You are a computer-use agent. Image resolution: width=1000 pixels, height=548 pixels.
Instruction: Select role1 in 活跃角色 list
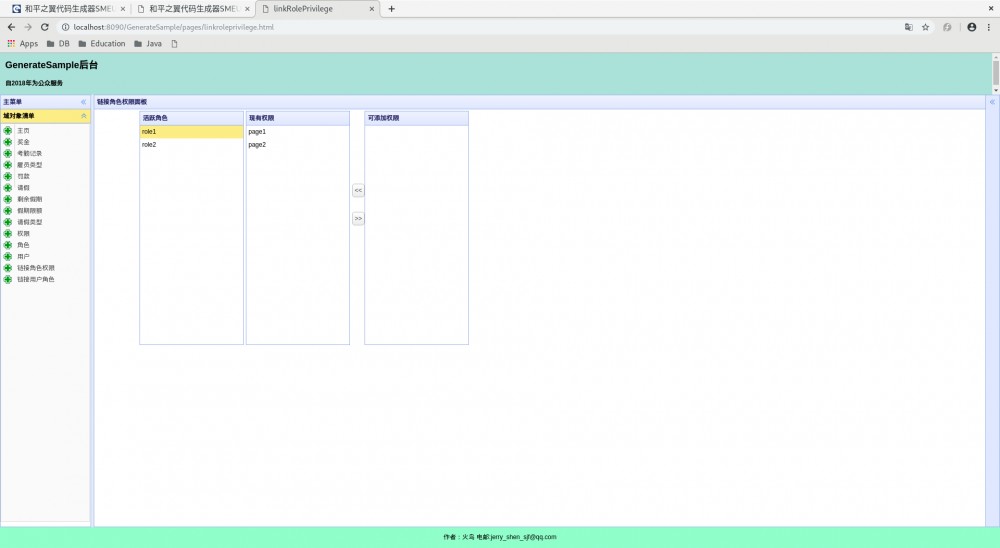191,131
